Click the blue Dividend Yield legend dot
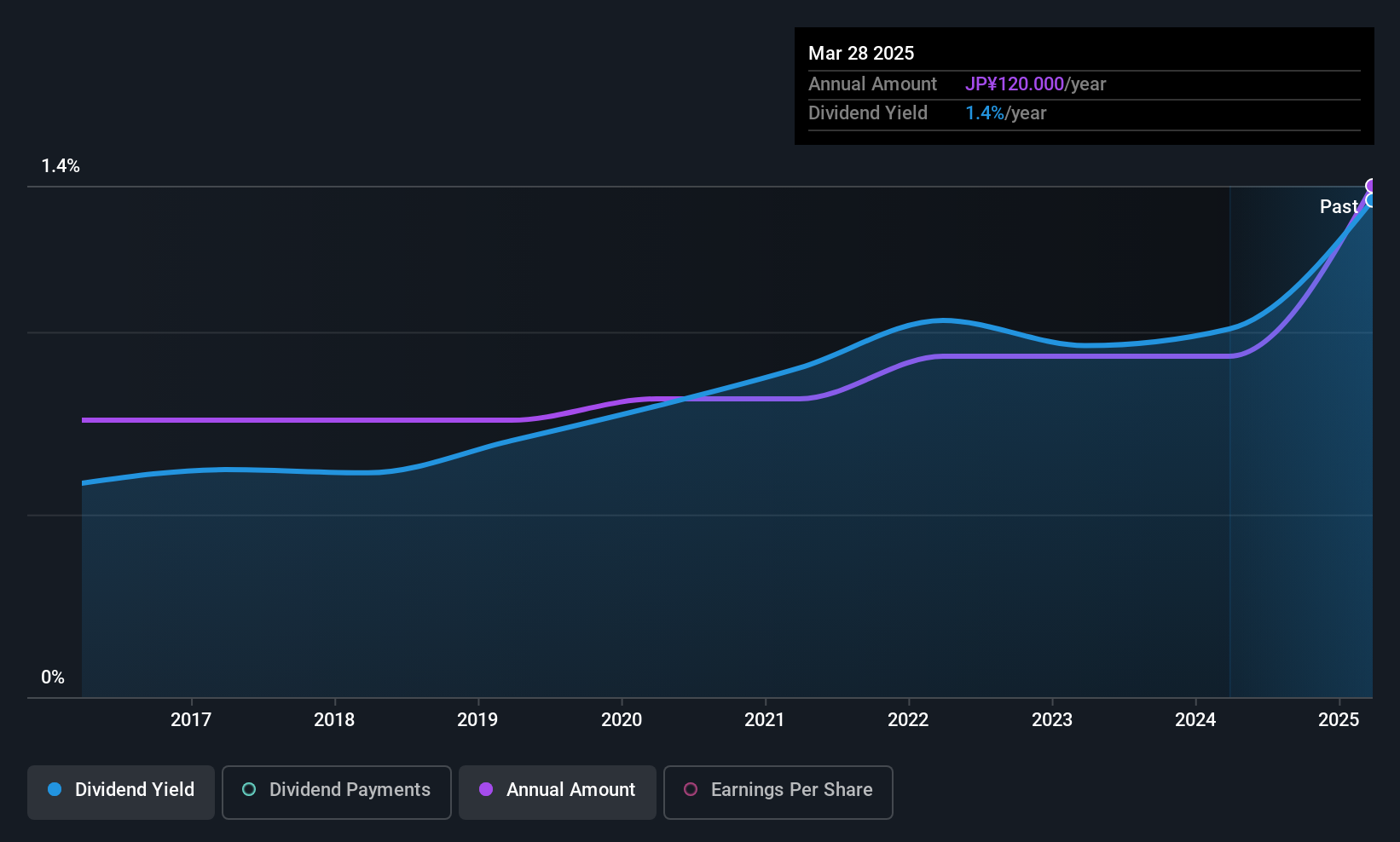Image resolution: width=1400 pixels, height=842 pixels. pos(55,790)
